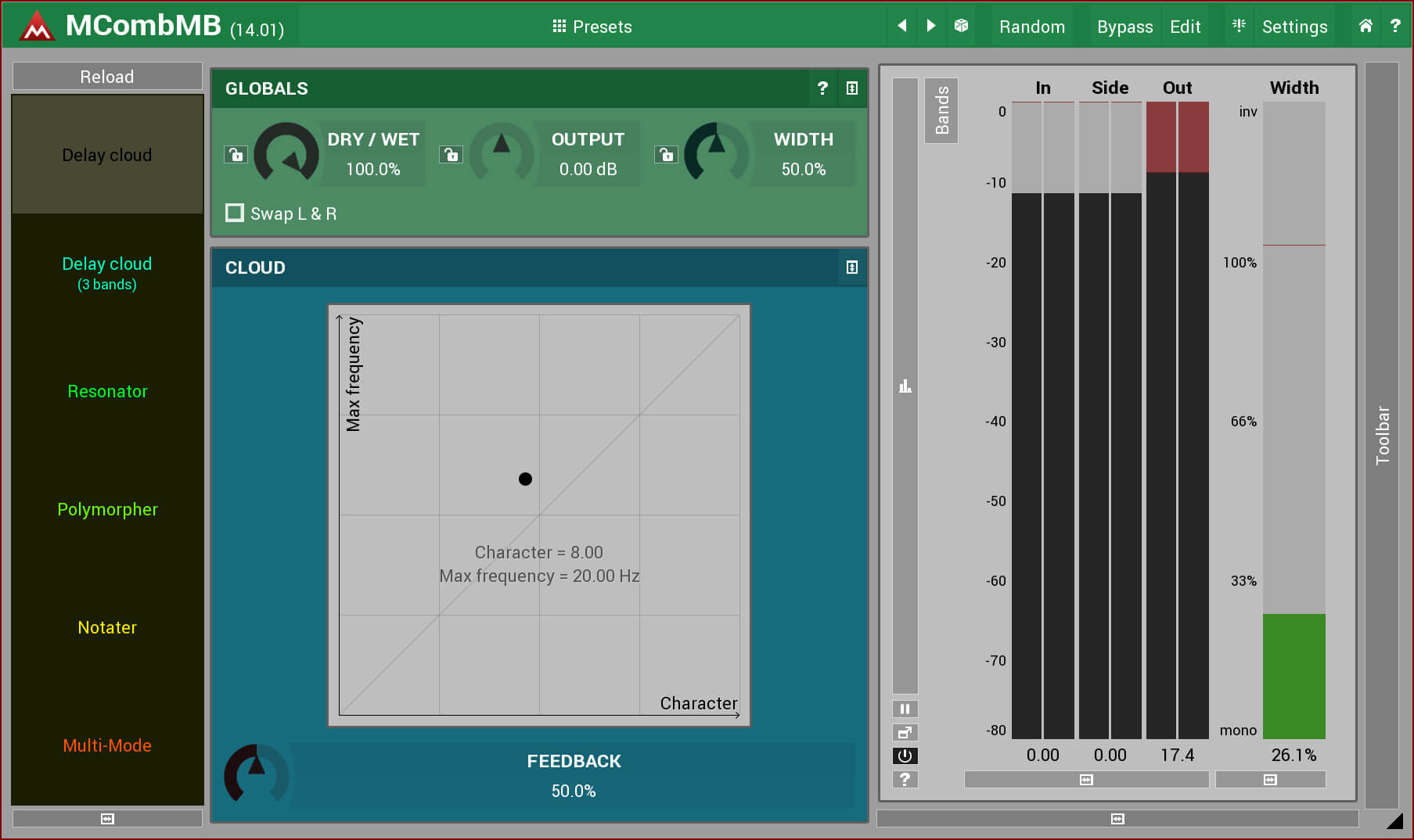Screen dimensions: 1414x840
Task: Pause the meters with the pause icon
Action: click(x=905, y=709)
